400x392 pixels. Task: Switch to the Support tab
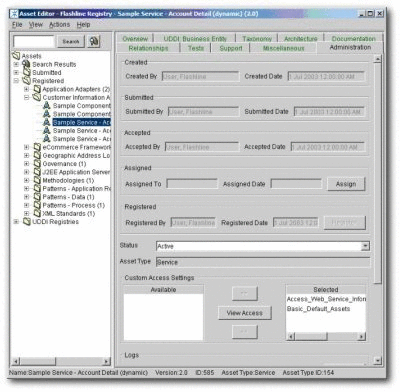pyautogui.click(x=231, y=48)
